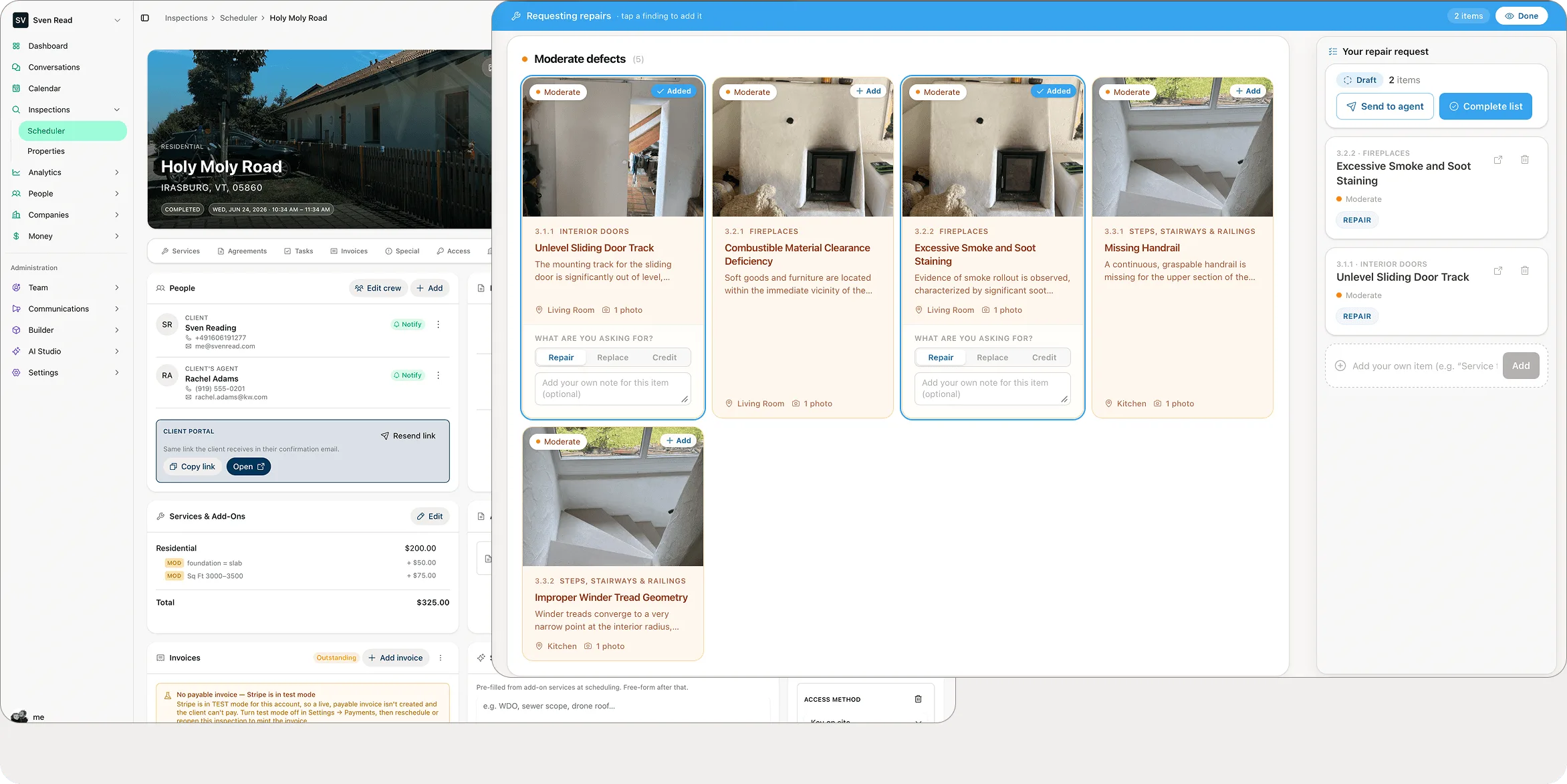The height and width of the screenshot is (784, 1567).
Task: Click the Sven Reading email address icon
Action: (x=189, y=347)
